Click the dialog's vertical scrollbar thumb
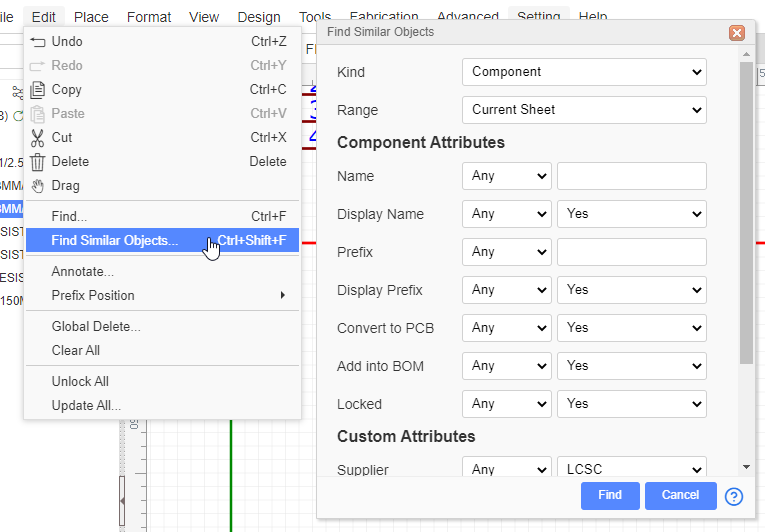Viewport: 765px width, 532px height. [746, 210]
